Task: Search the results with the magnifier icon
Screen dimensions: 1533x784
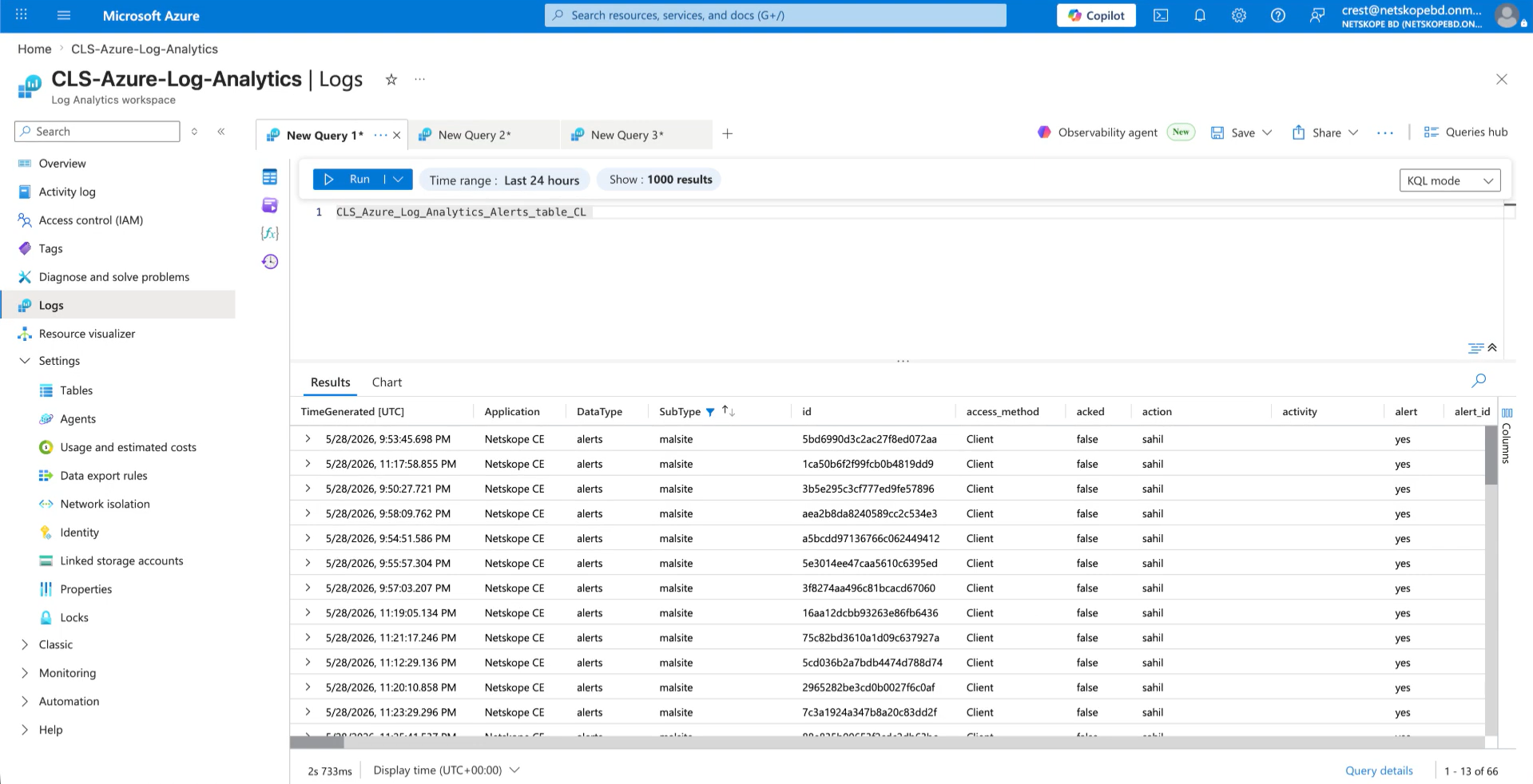Action: pyautogui.click(x=1479, y=381)
